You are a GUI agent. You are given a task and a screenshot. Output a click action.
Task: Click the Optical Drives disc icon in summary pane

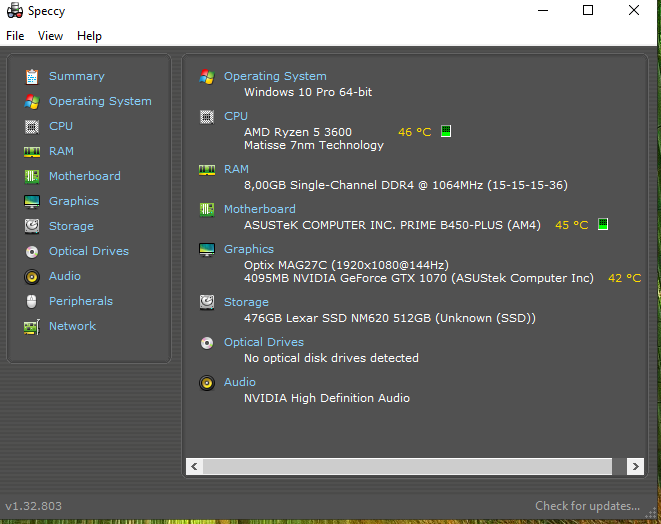(x=207, y=343)
